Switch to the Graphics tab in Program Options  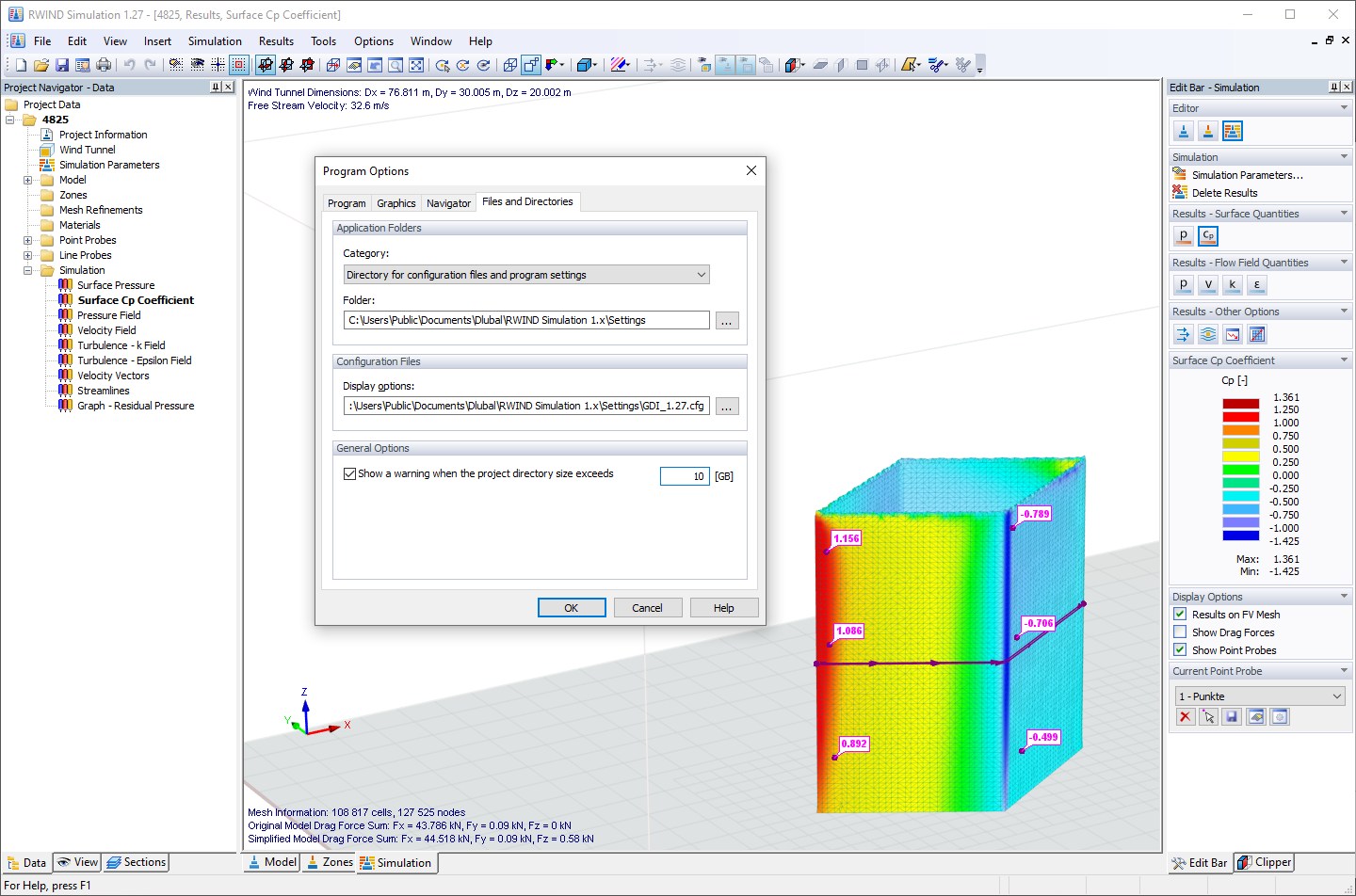[x=395, y=203]
